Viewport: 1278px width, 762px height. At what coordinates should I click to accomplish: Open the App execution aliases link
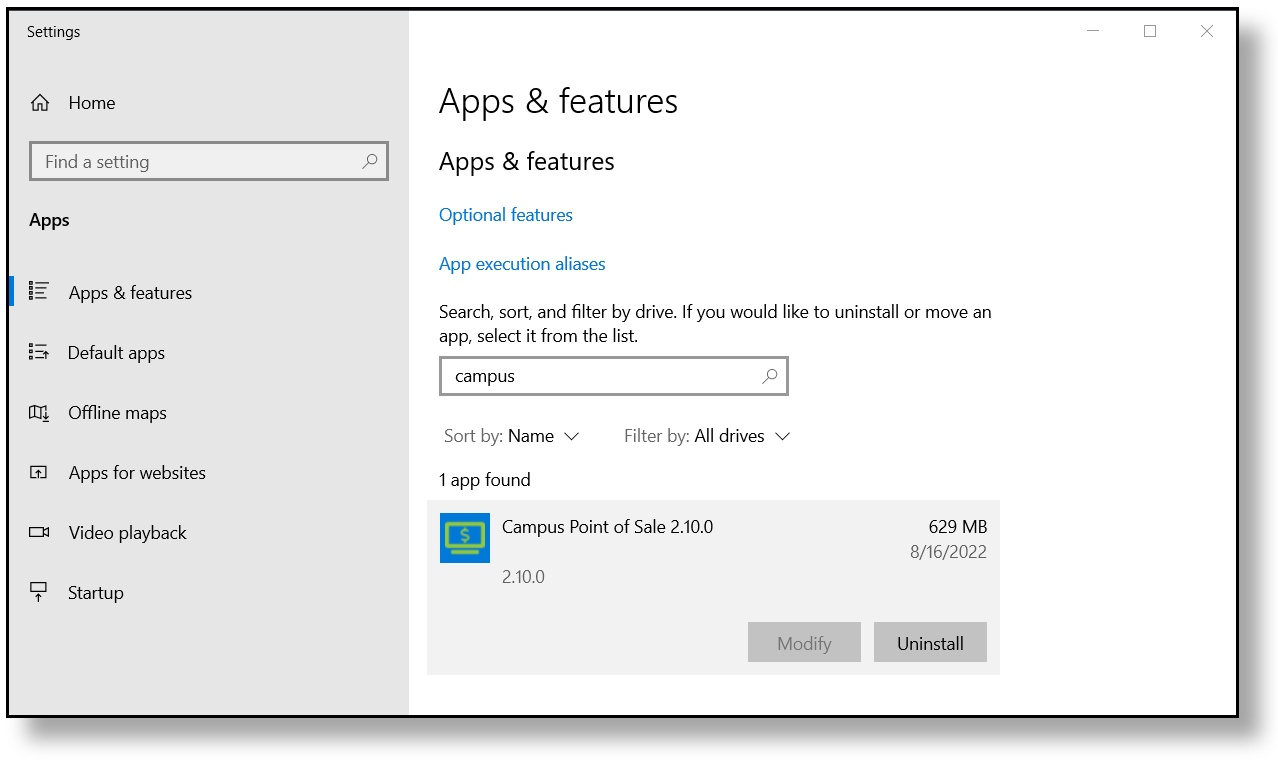522,264
